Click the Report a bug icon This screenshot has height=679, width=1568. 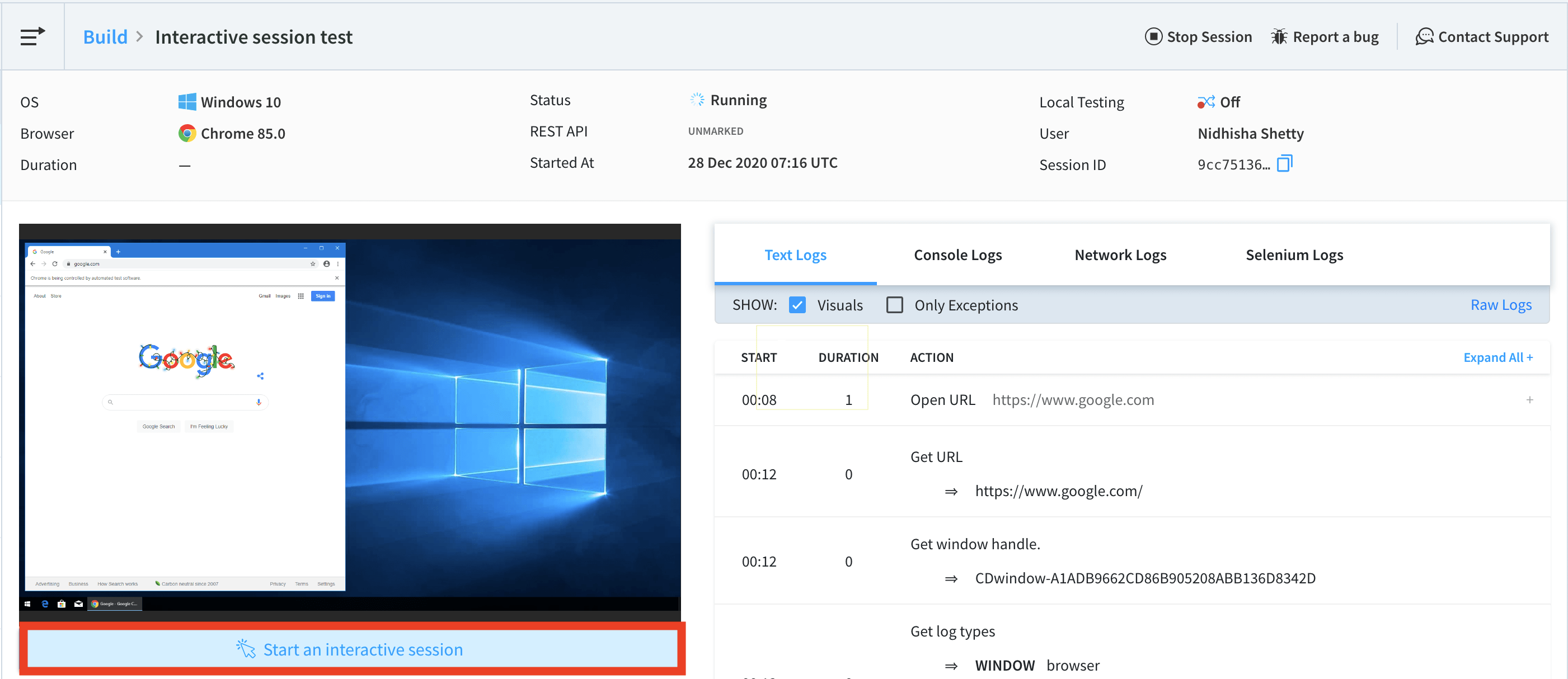(1279, 36)
